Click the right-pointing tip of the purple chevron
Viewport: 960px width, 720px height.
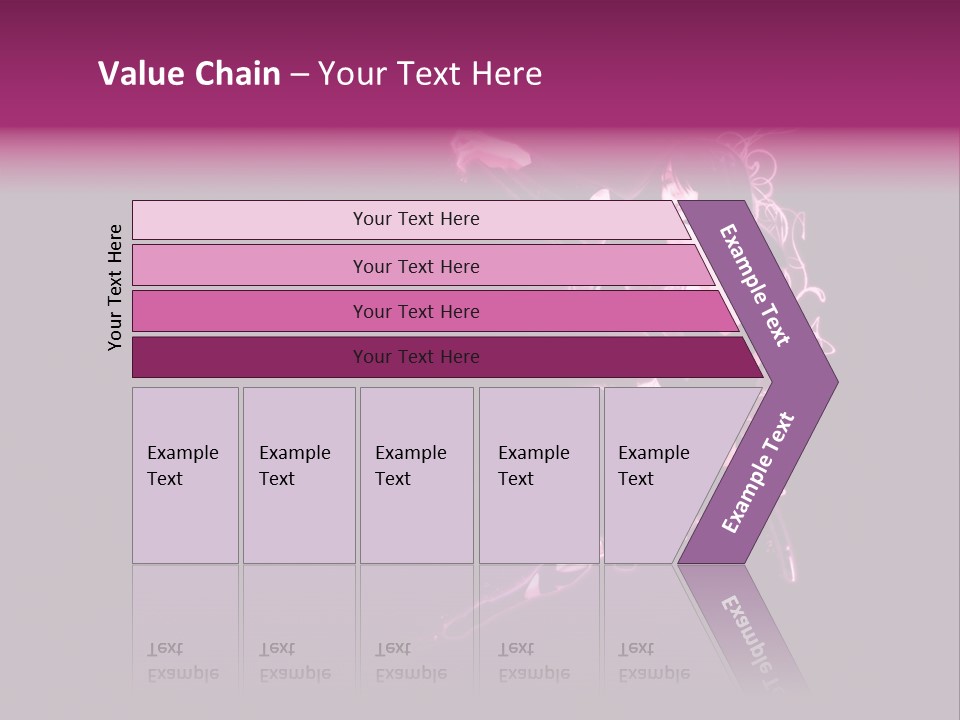828,381
